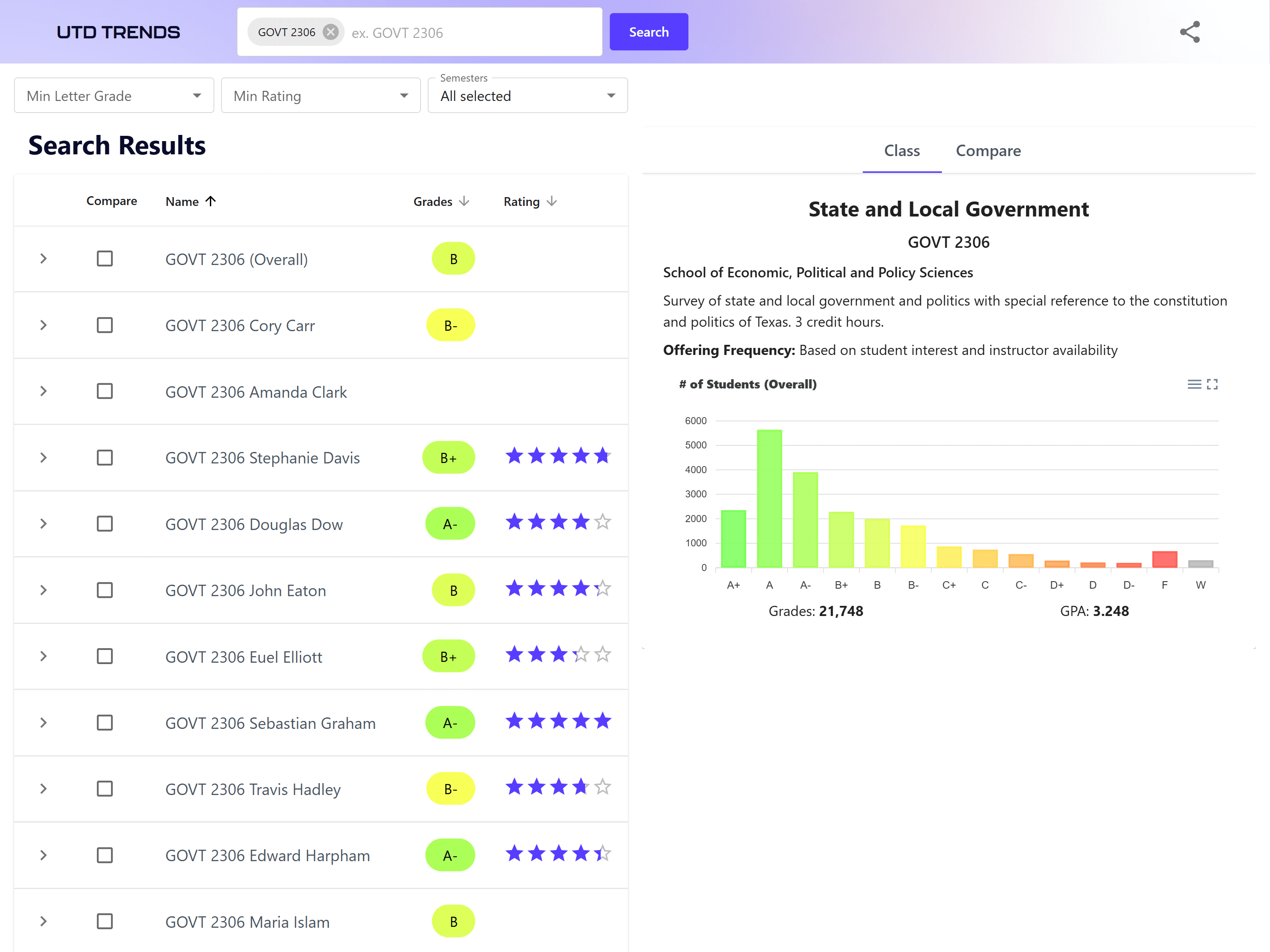The image size is (1270, 952).
Task: Select the Class tab
Action: 901,151
